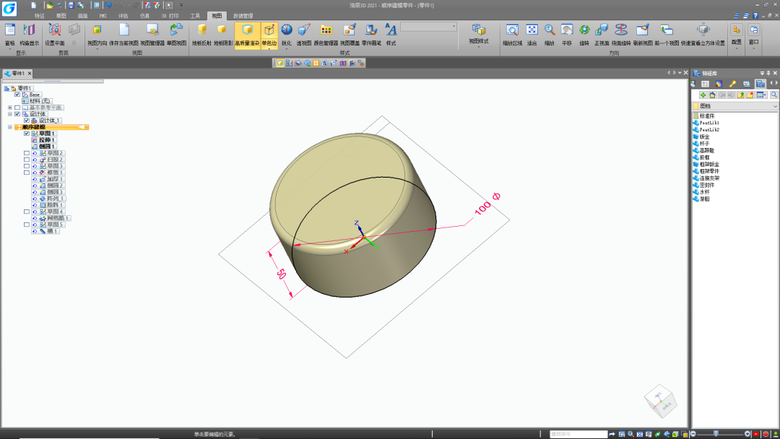Click the 高质量渲染 rendering icon
Image resolution: width=780 pixels, height=439 pixels.
247,34
